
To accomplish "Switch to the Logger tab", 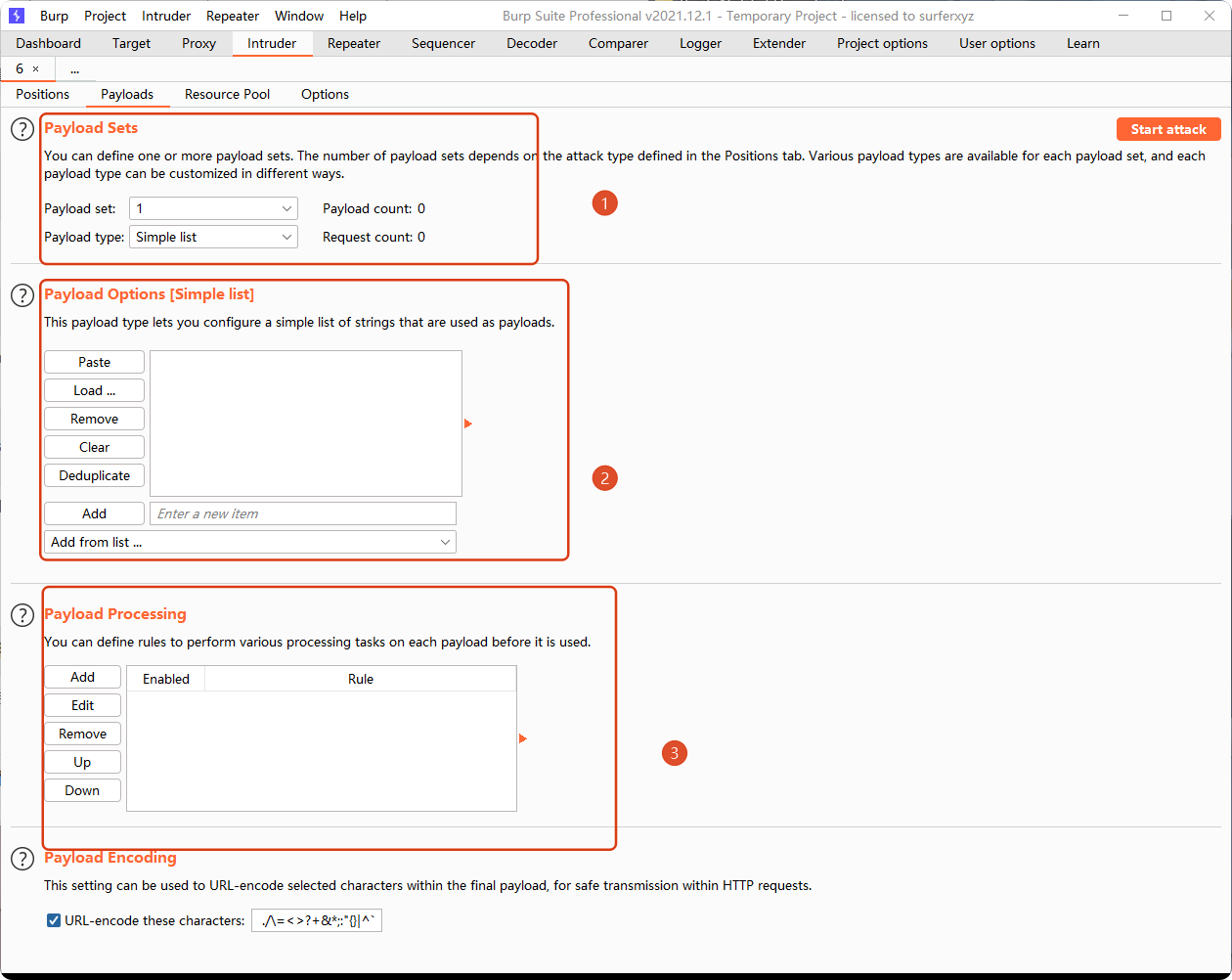I will tap(700, 43).
